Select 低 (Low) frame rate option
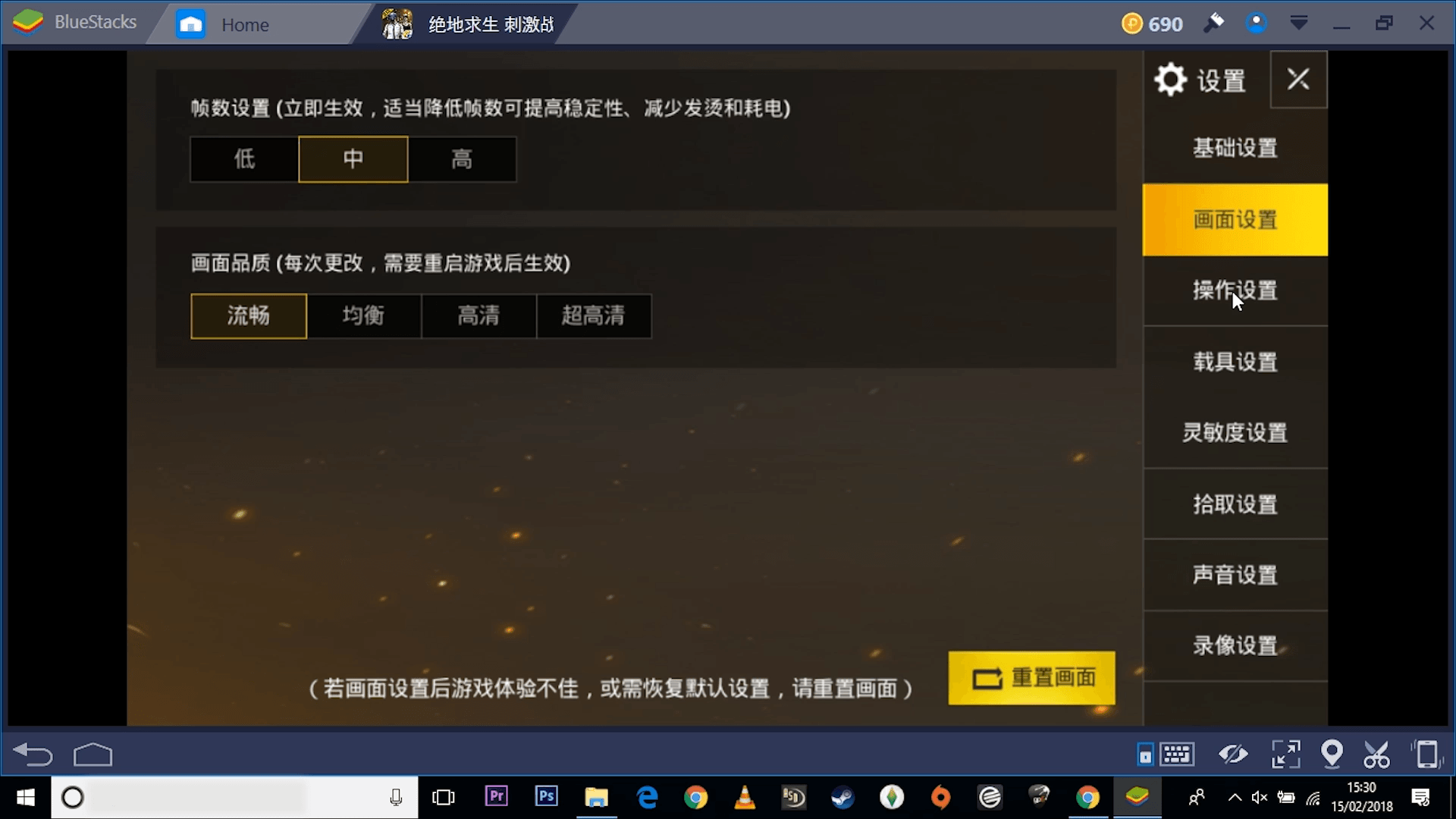Image resolution: width=1456 pixels, height=819 pixels. 244,158
